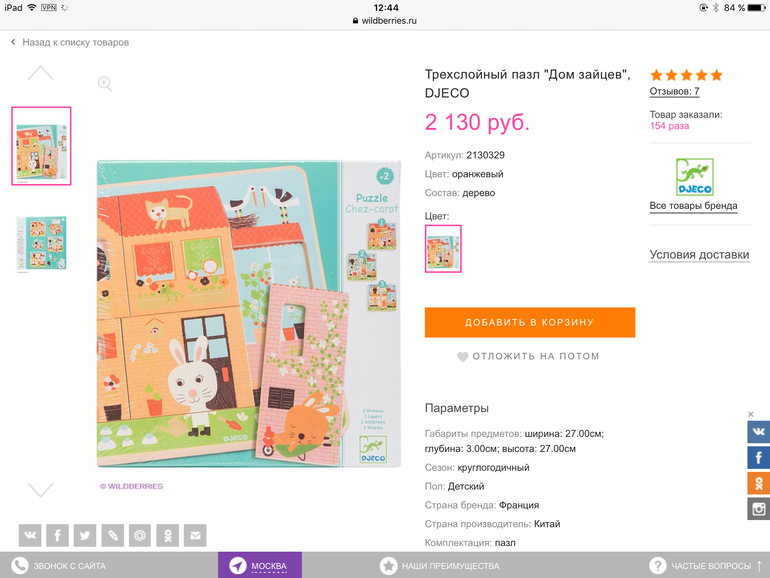Image resolution: width=770 pixels, height=578 pixels.
Task: Show previous thumbnails with up chevron
Action: pos(41,73)
